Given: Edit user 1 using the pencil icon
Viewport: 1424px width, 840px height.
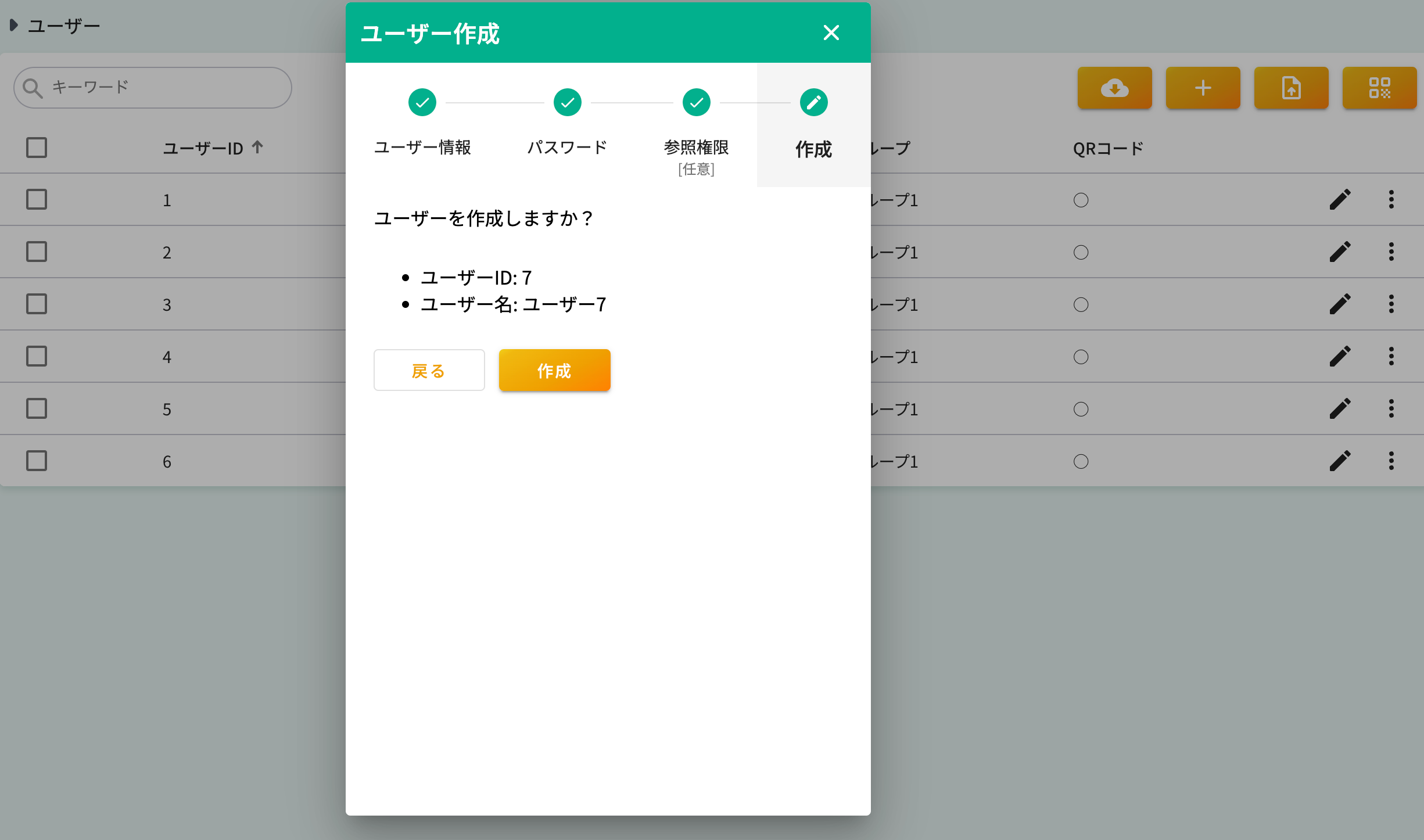Looking at the screenshot, I should point(1340,199).
